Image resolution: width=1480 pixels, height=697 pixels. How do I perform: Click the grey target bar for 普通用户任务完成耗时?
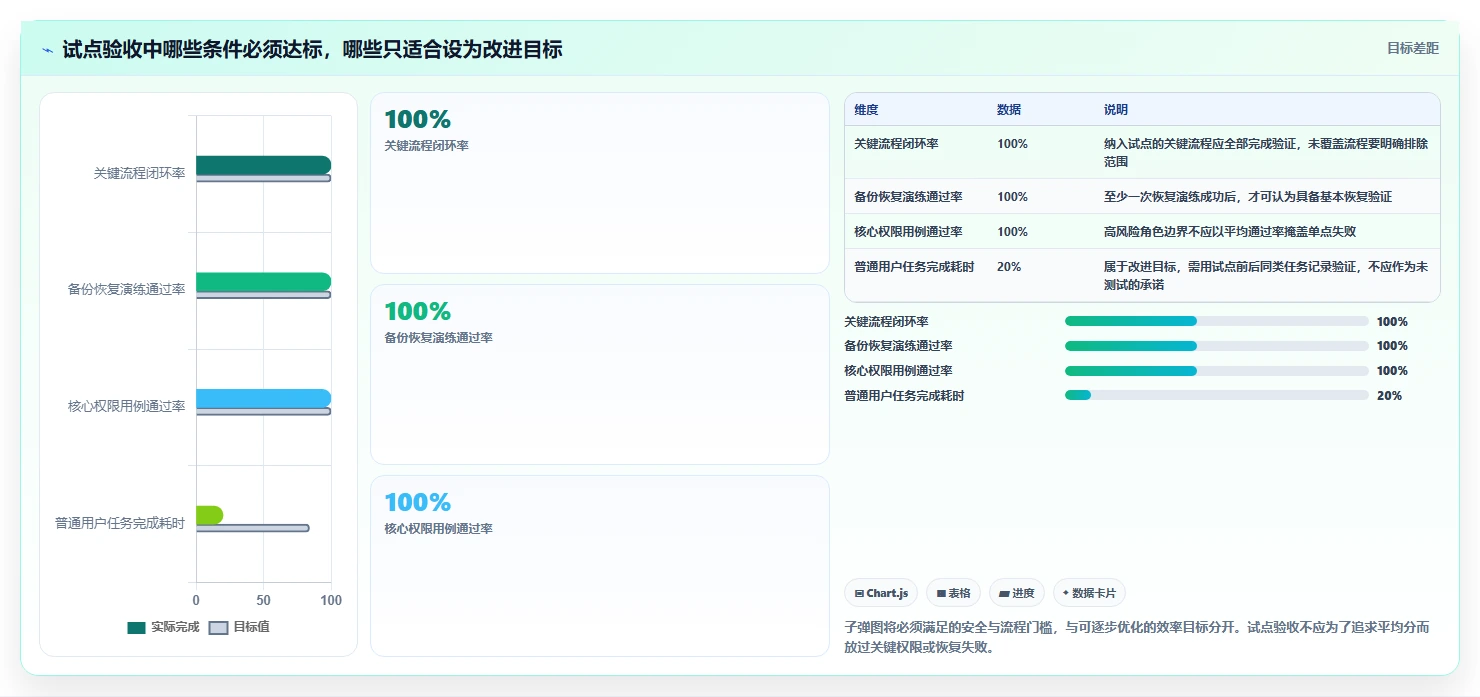click(252, 528)
